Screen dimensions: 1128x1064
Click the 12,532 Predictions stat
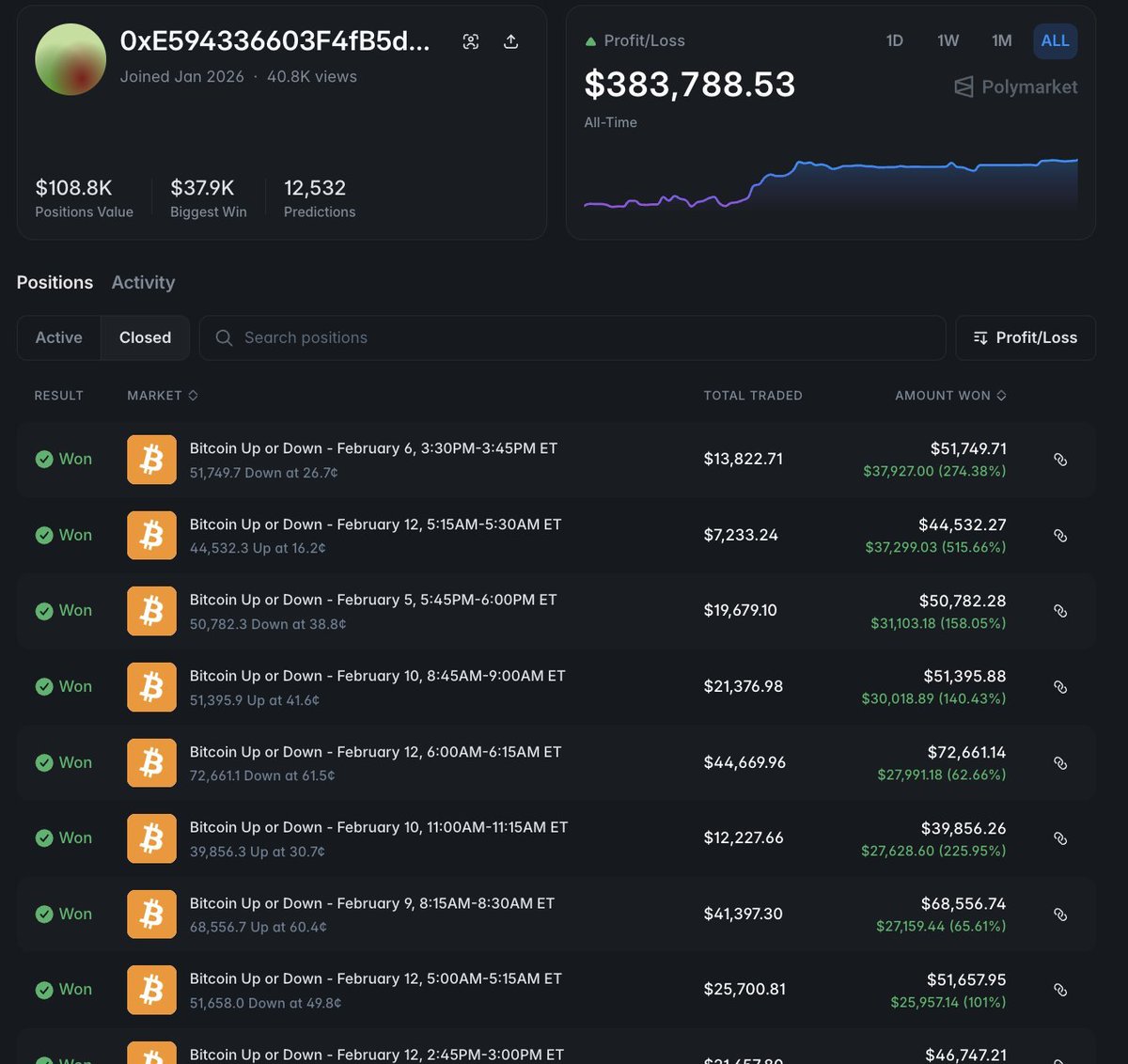pos(320,198)
